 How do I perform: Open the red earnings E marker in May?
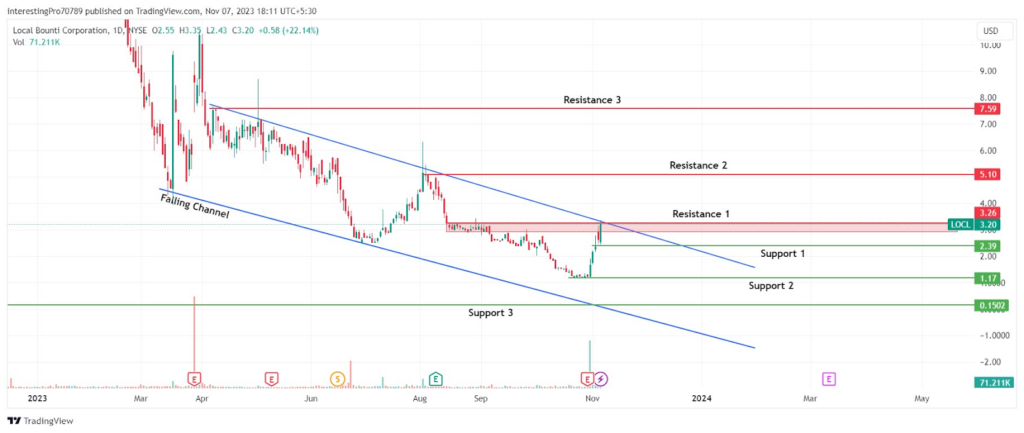click(270, 377)
